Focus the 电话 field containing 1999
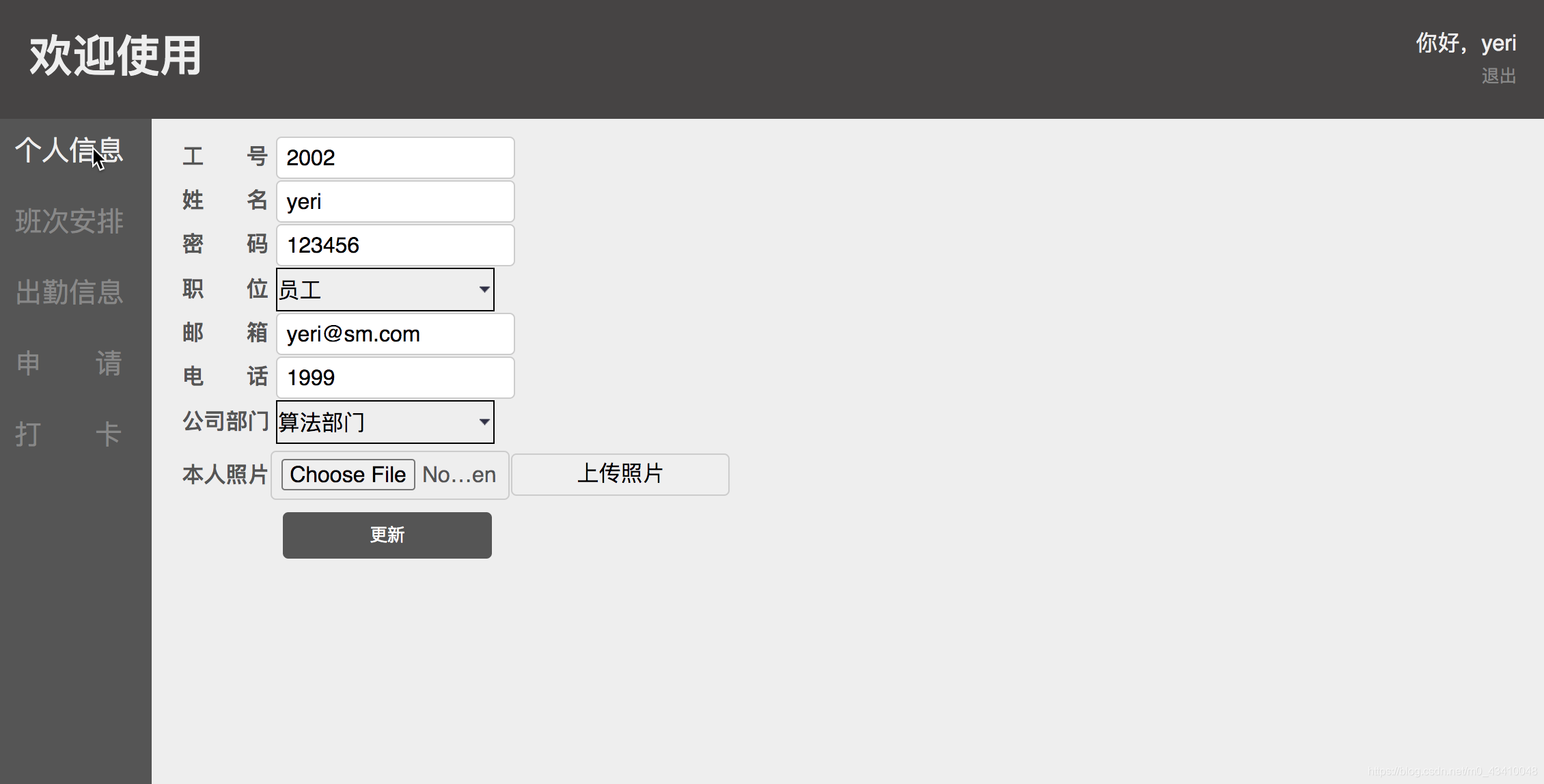Screen dimensions: 1544x784 coord(395,378)
